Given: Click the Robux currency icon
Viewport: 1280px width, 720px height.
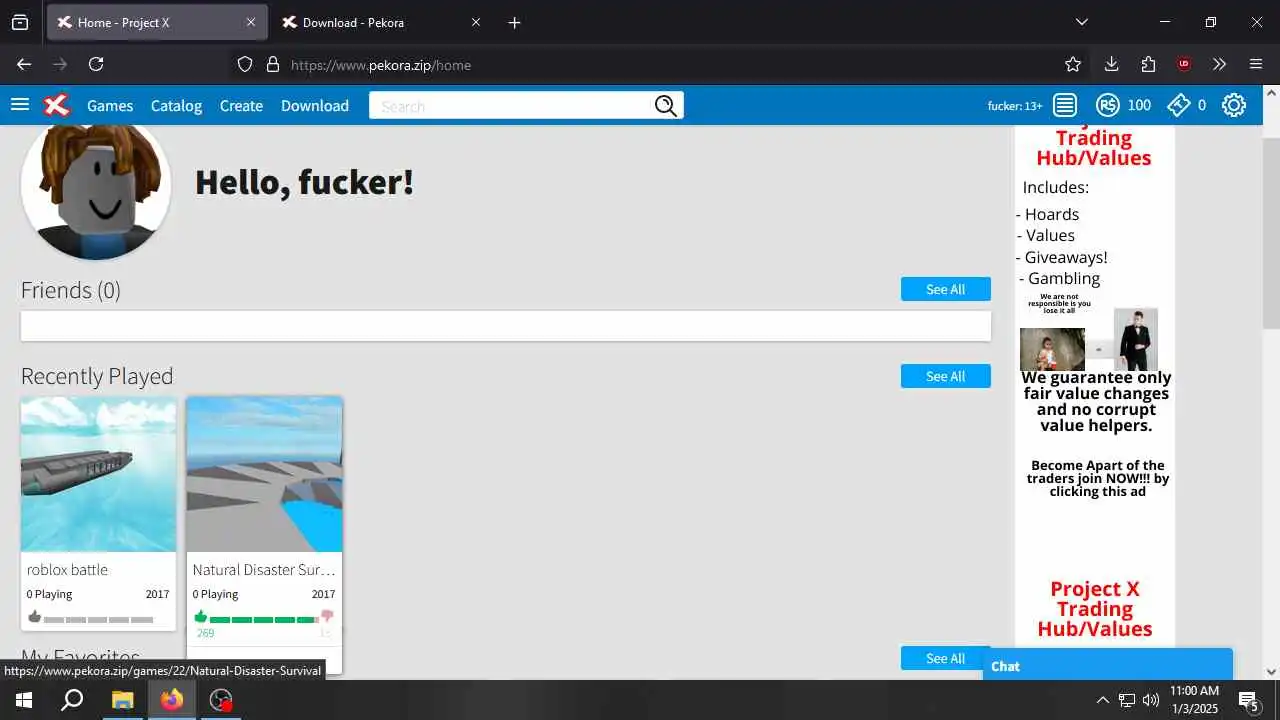Looking at the screenshot, I should click(x=1107, y=105).
